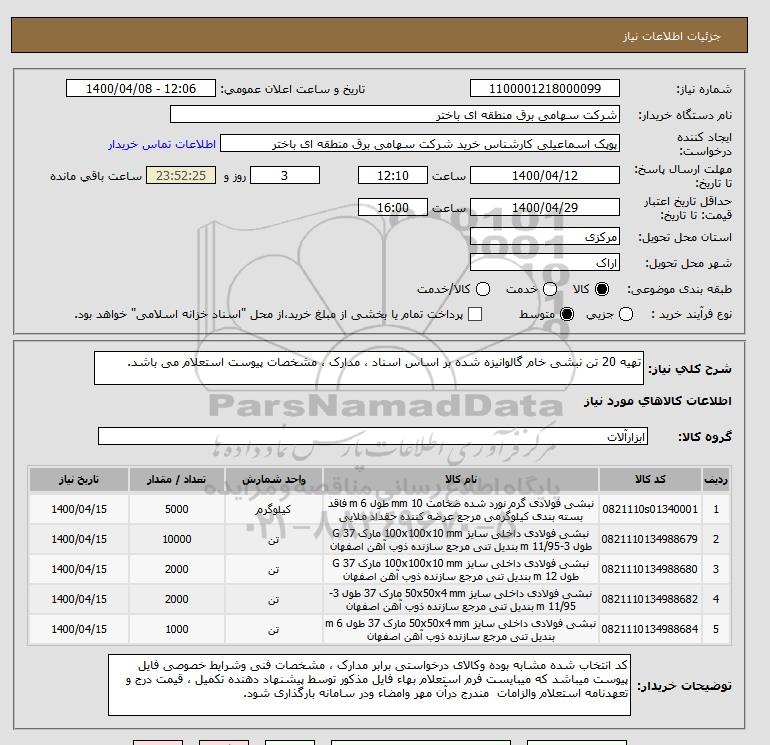This screenshot has height=745, width=770.
Task: Select product code 0821110134988680
Action: 650,569
